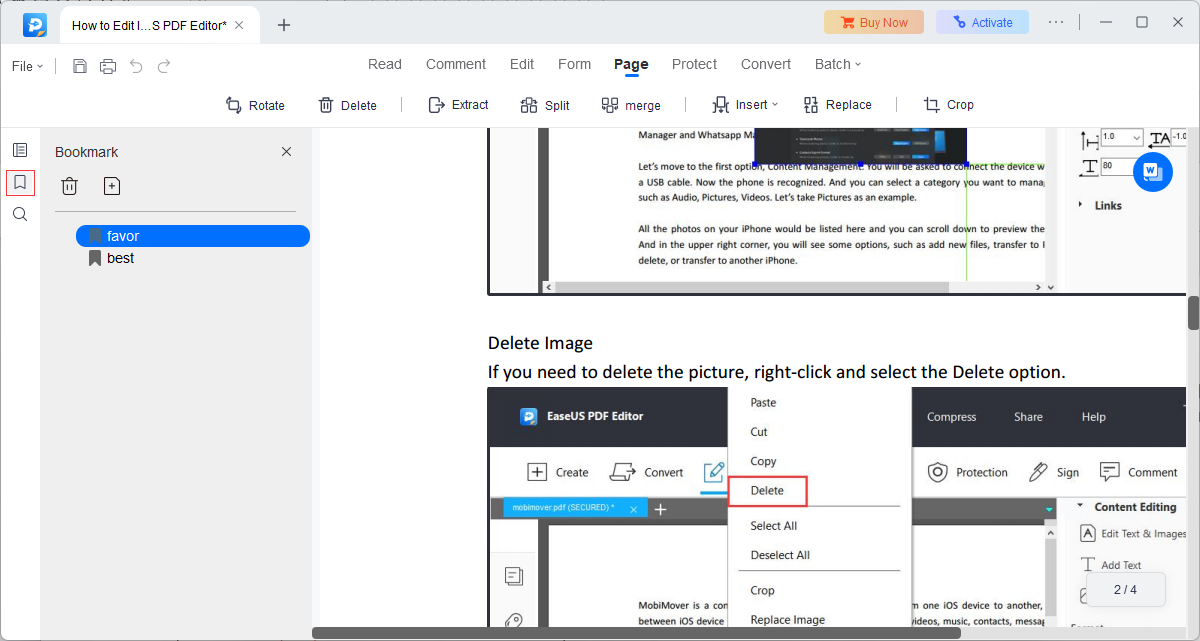Select the Split document tool
The width and height of the screenshot is (1200, 641).
[x=545, y=105]
